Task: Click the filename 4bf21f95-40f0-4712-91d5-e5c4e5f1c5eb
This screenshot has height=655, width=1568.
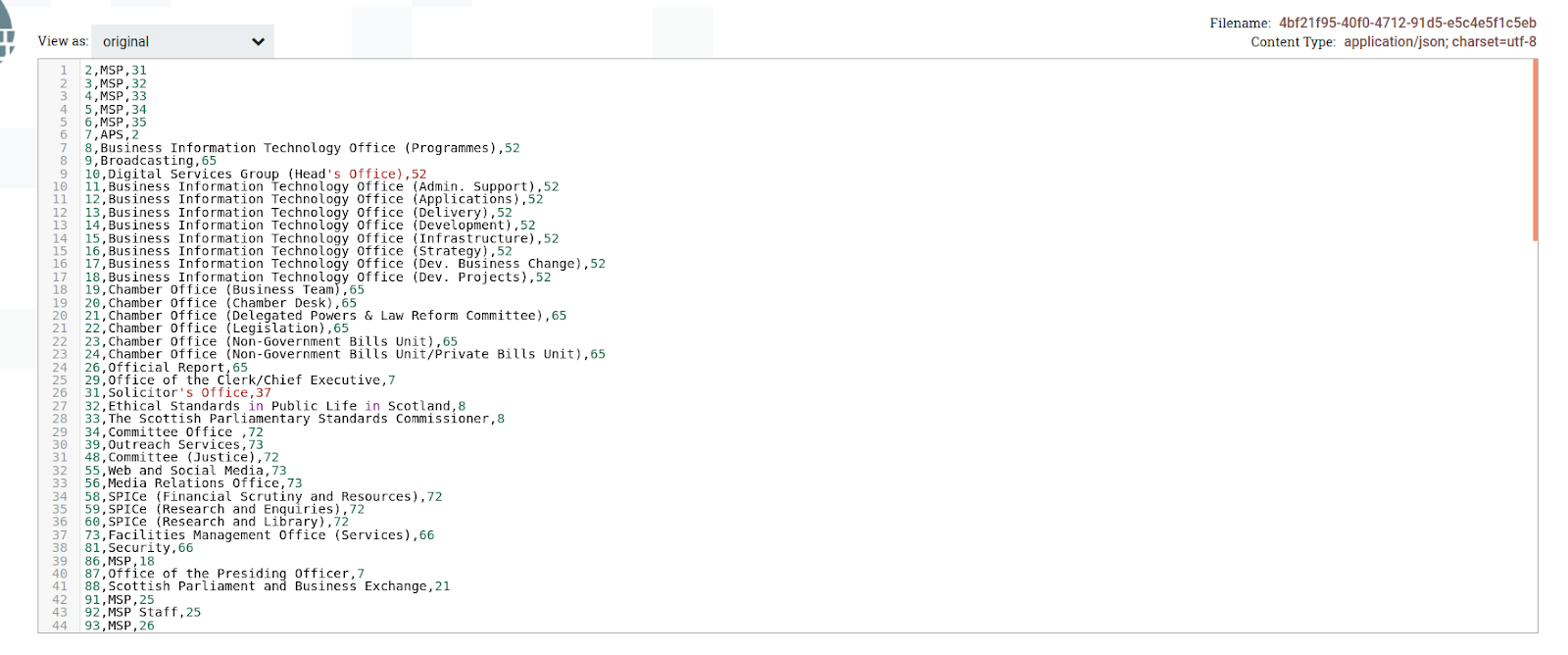Action: (x=1407, y=24)
